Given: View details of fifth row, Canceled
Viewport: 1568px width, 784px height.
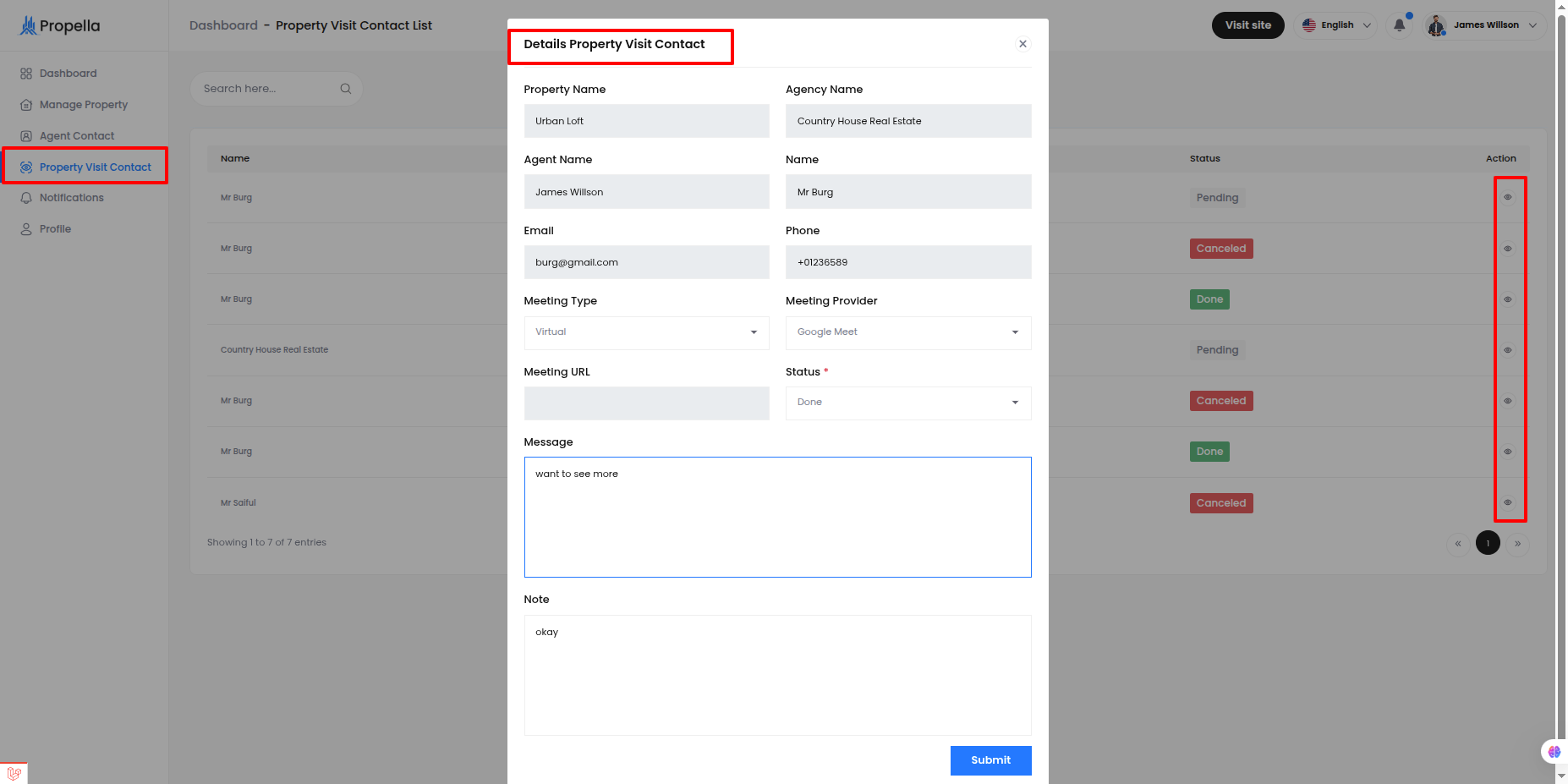Looking at the screenshot, I should 1507,401.
